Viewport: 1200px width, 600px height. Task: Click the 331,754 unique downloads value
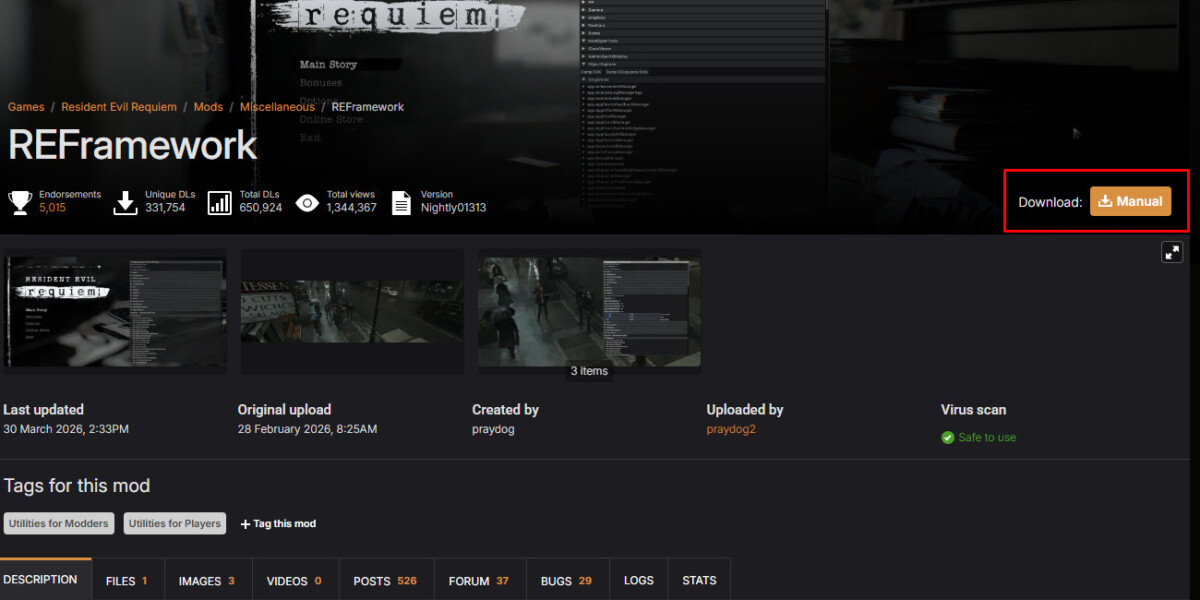(x=165, y=208)
